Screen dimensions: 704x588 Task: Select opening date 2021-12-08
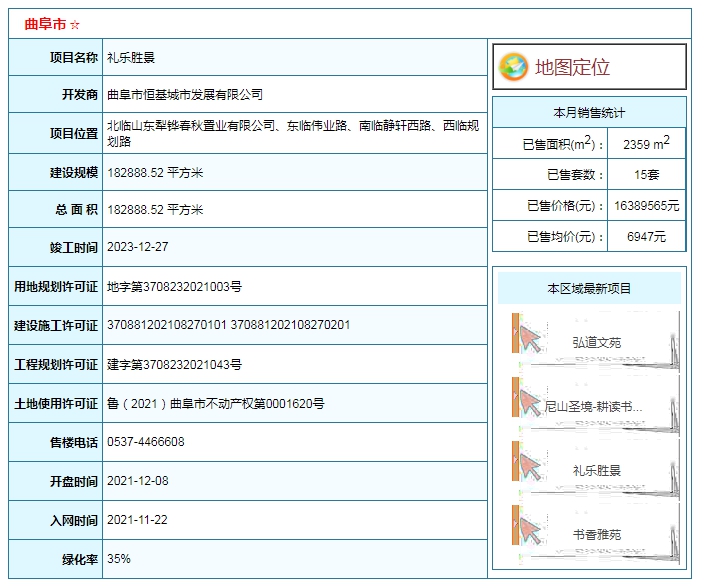(137, 481)
